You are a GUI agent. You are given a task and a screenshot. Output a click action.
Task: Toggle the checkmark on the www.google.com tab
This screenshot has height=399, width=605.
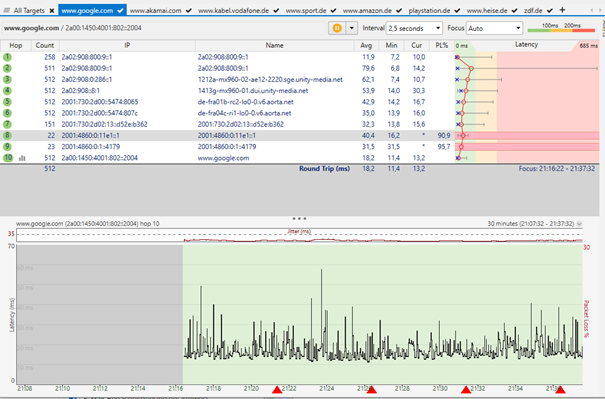click(x=120, y=10)
